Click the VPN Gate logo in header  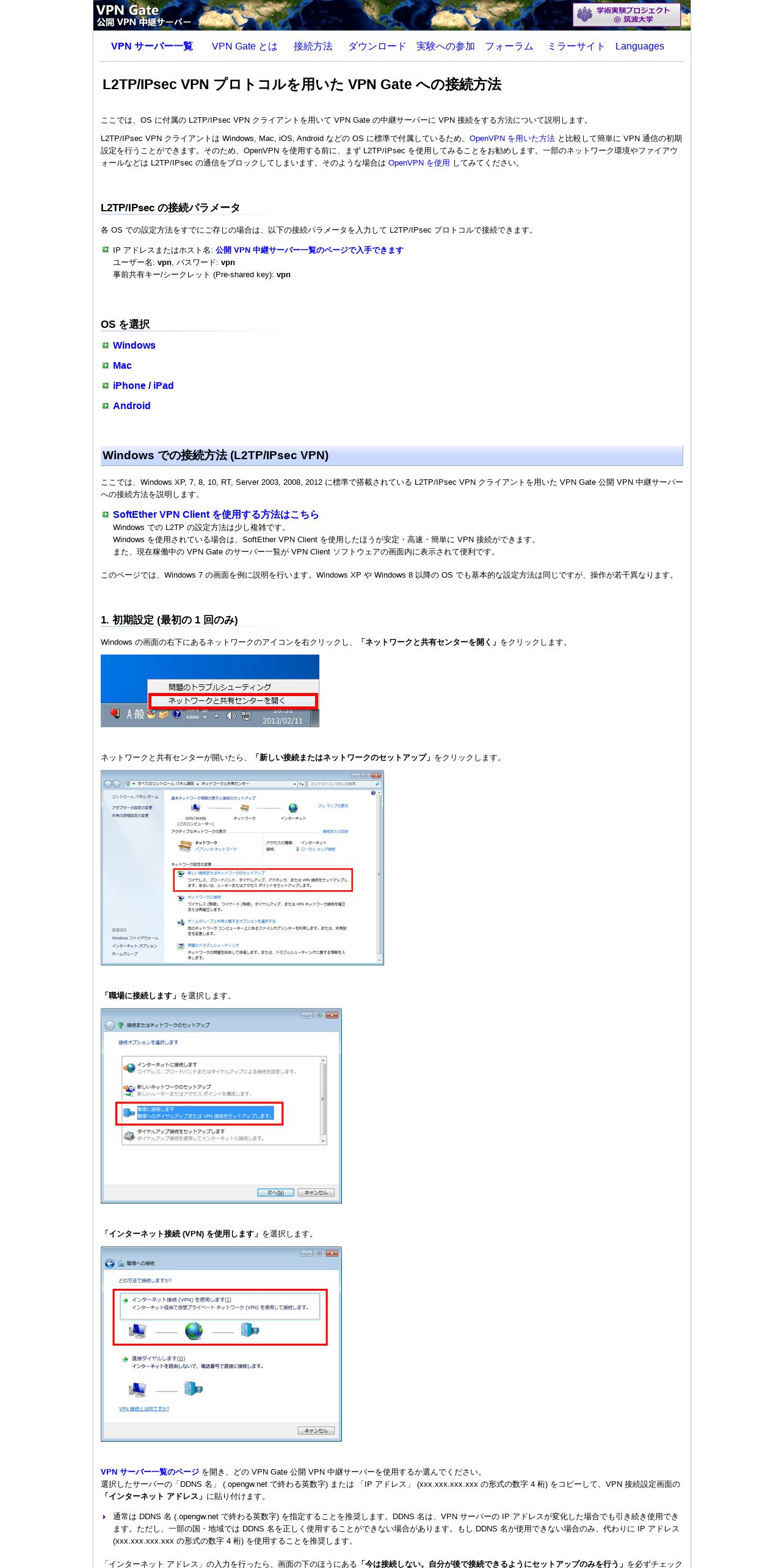[143, 15]
